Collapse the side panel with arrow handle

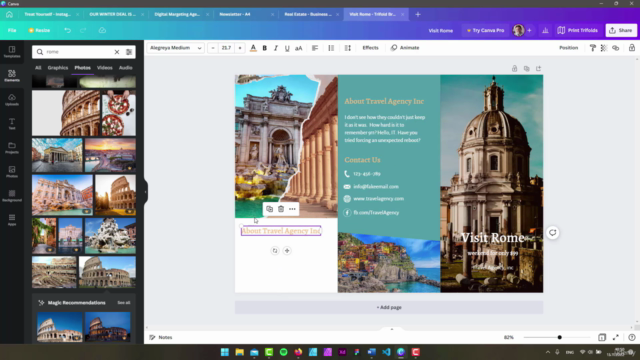[x=146, y=192]
